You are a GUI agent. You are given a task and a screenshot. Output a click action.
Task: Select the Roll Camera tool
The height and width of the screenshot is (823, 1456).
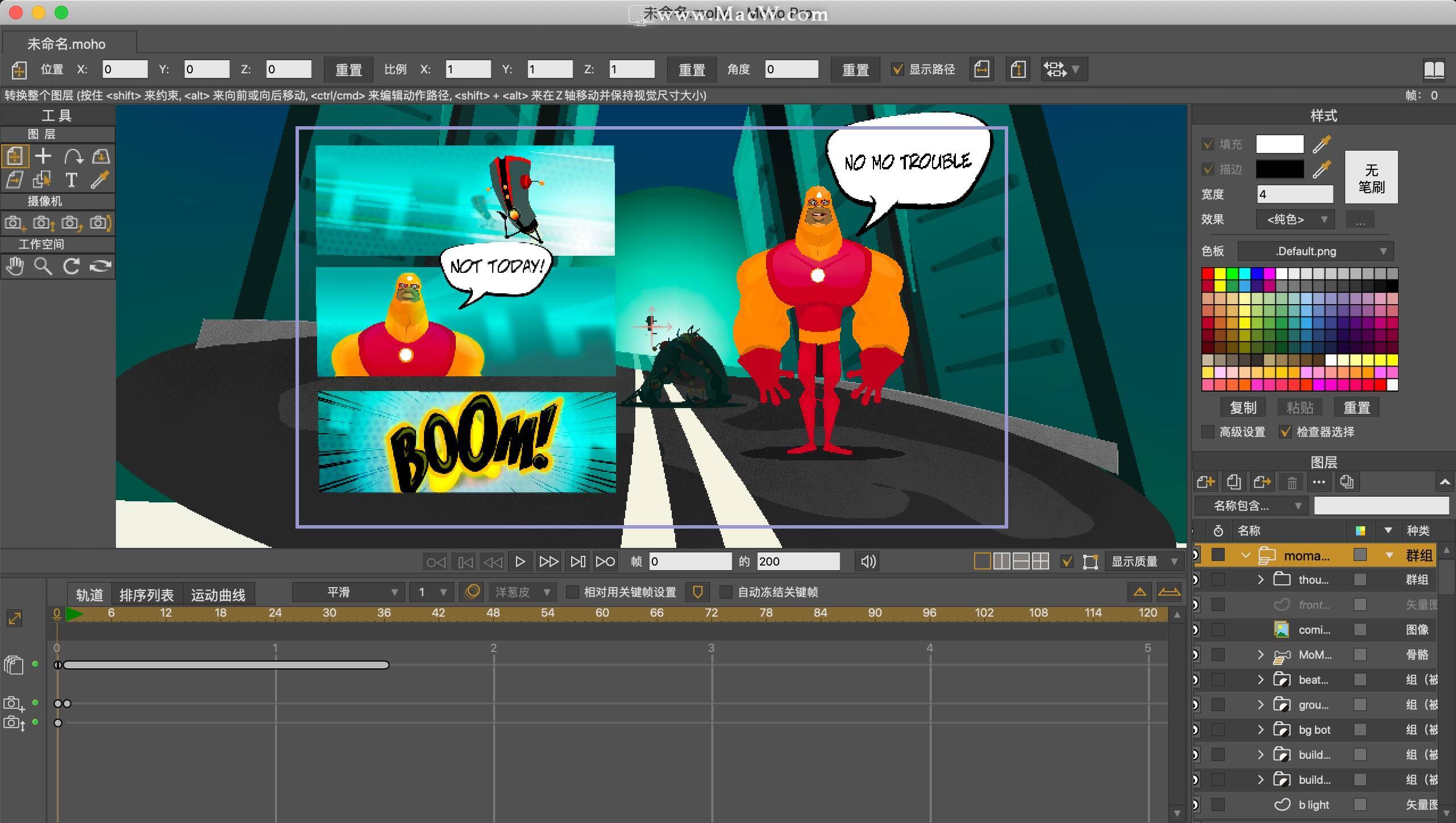(100, 223)
